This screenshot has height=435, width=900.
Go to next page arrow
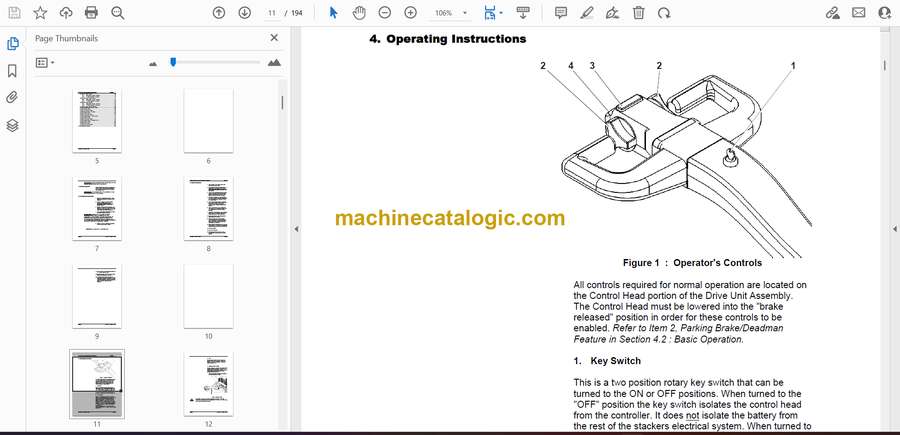pyautogui.click(x=245, y=13)
